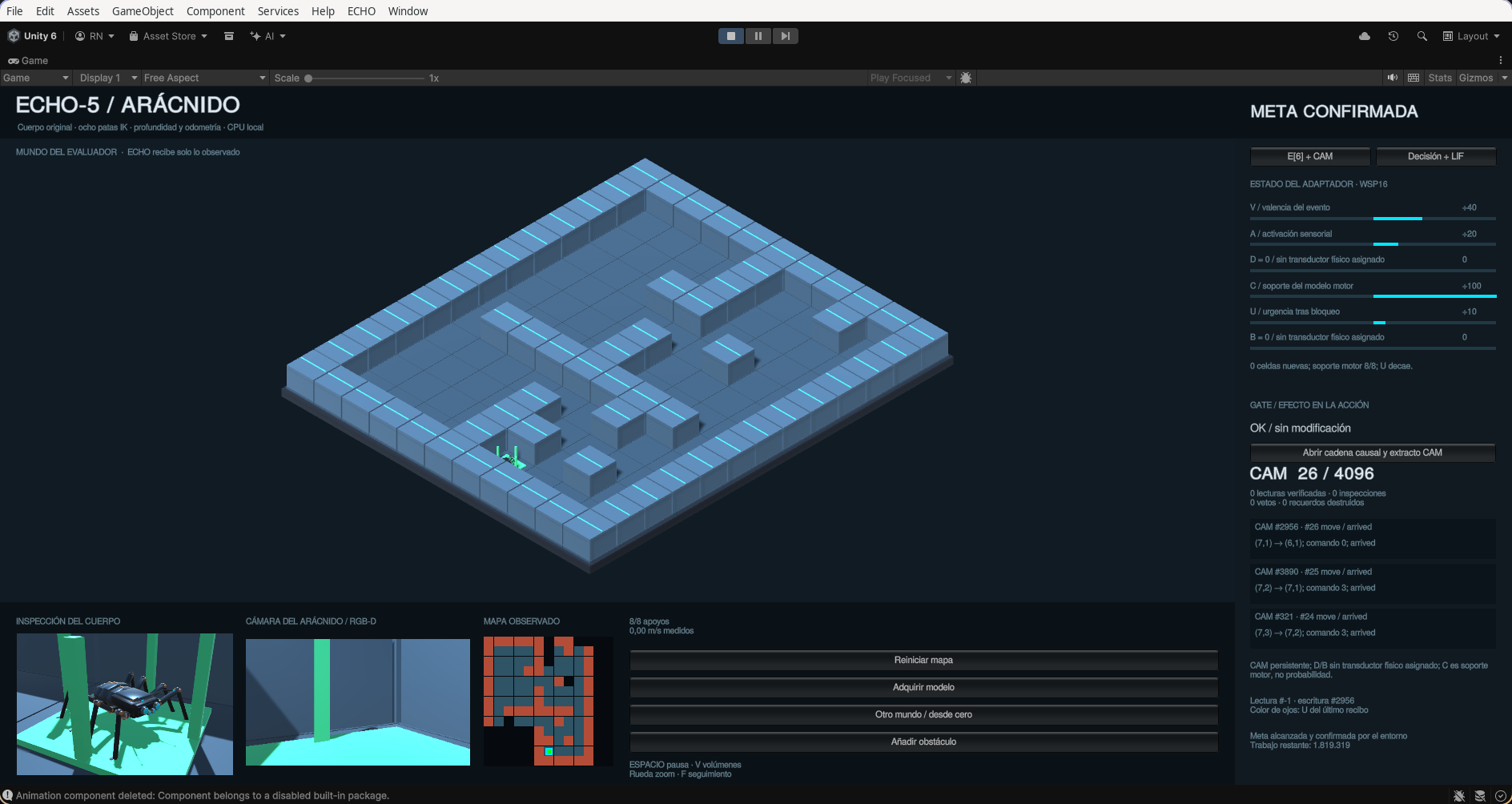Click the debug mode bug icon in status bar

(x=1459, y=796)
